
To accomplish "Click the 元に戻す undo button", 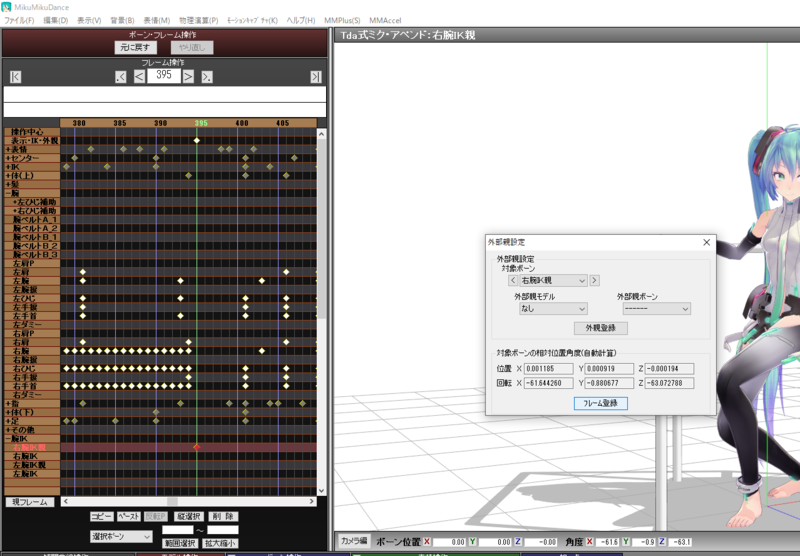I will click(135, 47).
